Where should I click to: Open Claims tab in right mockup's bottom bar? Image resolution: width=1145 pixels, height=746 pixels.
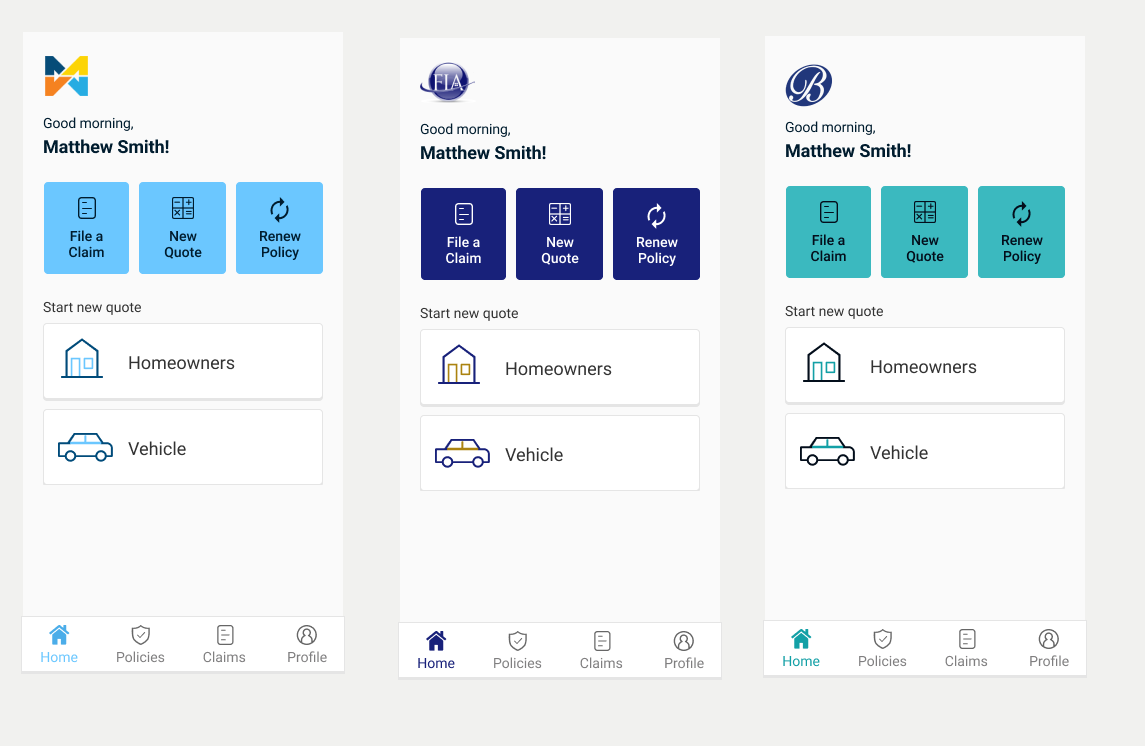coord(966,648)
